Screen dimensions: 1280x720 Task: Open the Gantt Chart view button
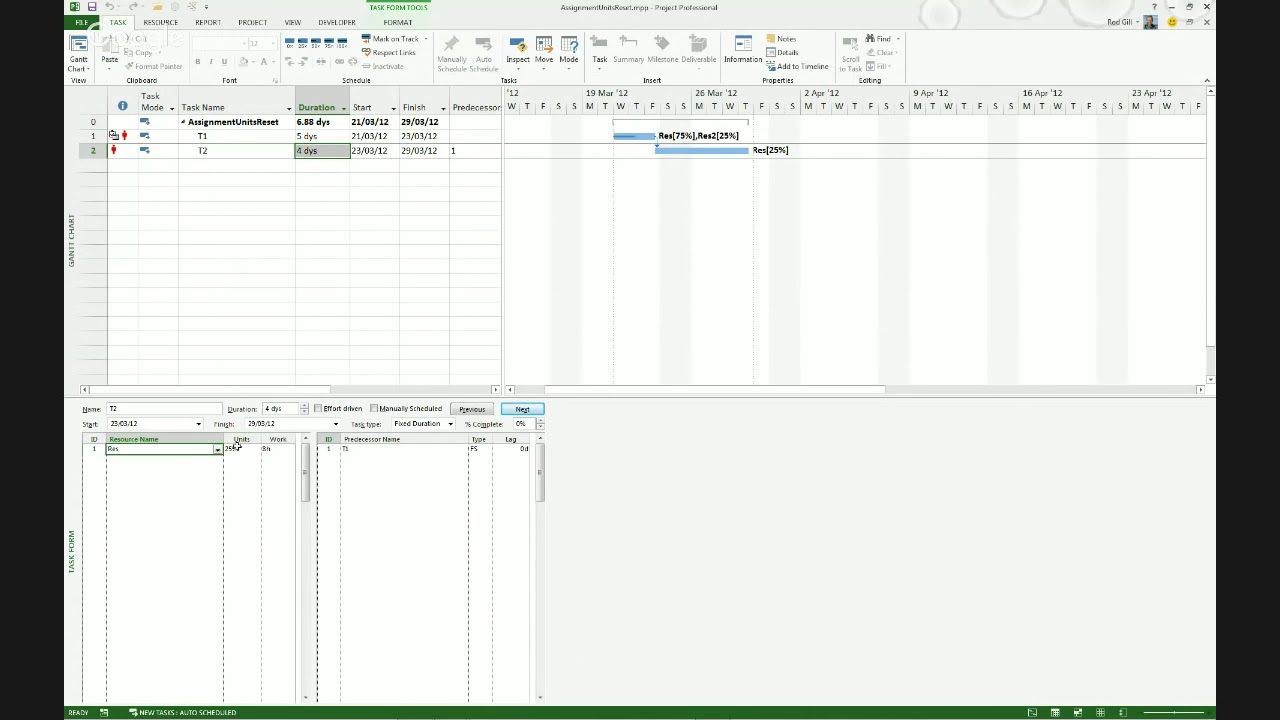[x=78, y=52]
